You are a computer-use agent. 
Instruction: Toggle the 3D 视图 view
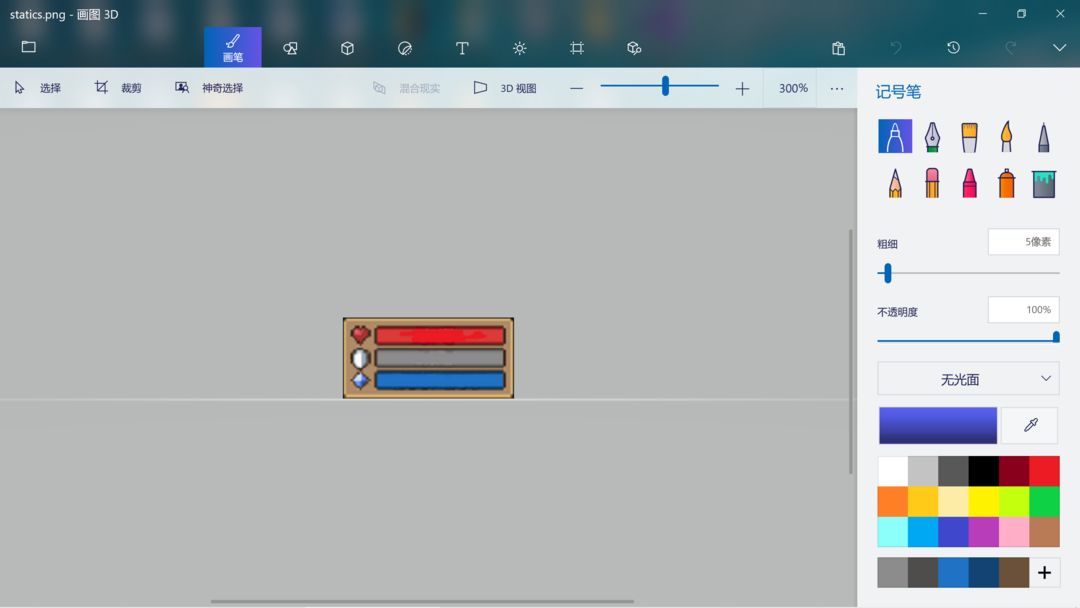[x=505, y=88]
